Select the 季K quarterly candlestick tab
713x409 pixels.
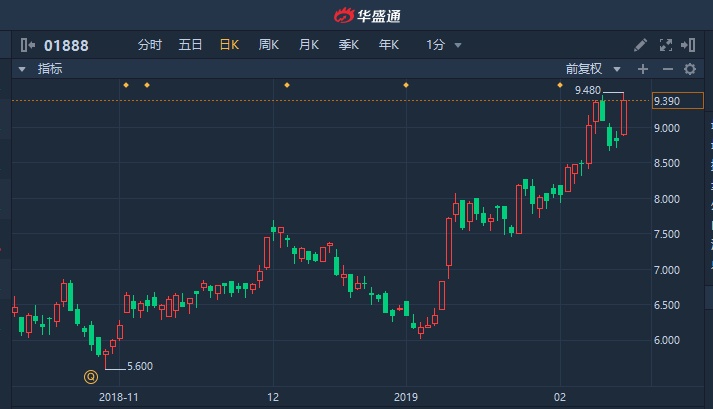pyautogui.click(x=349, y=45)
